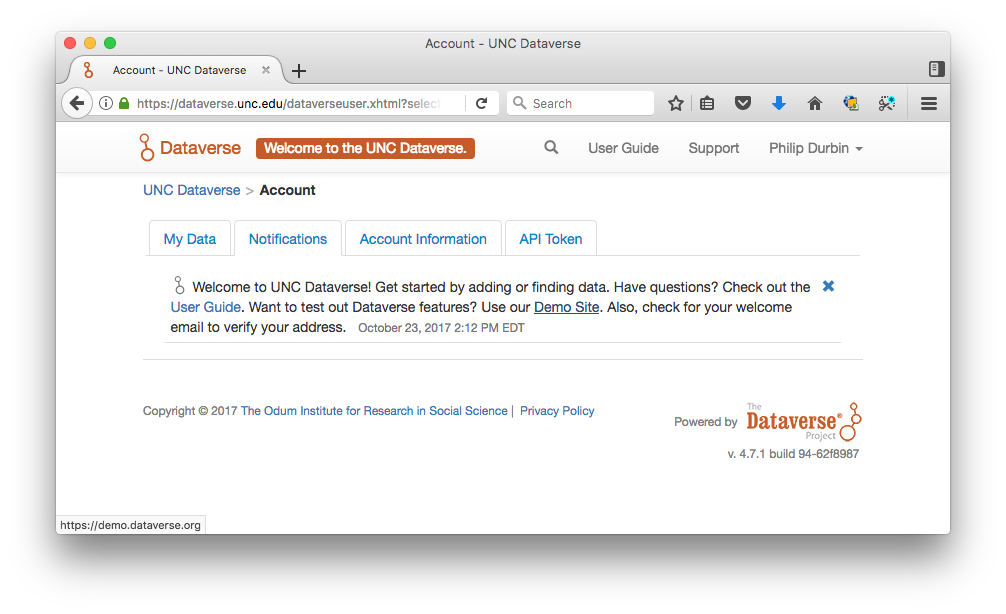This screenshot has width=1006, height=614.
Task: Click the version text v. 4.7.1 build
Action: (793, 454)
